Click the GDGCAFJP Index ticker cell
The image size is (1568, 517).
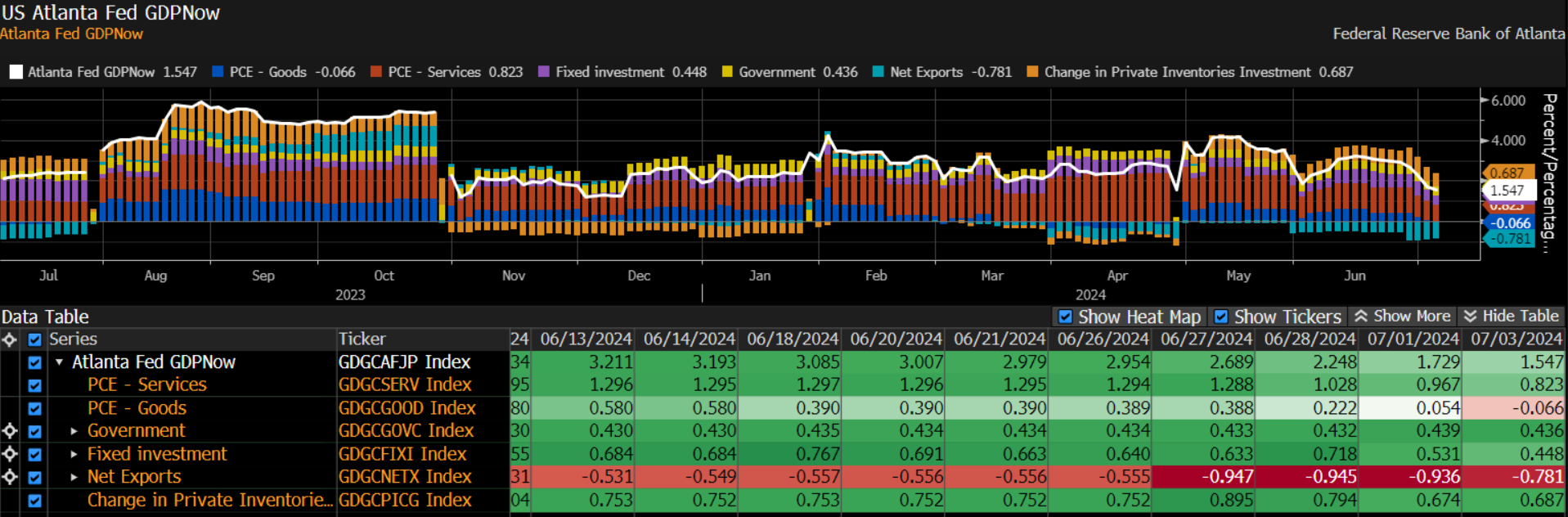405,362
